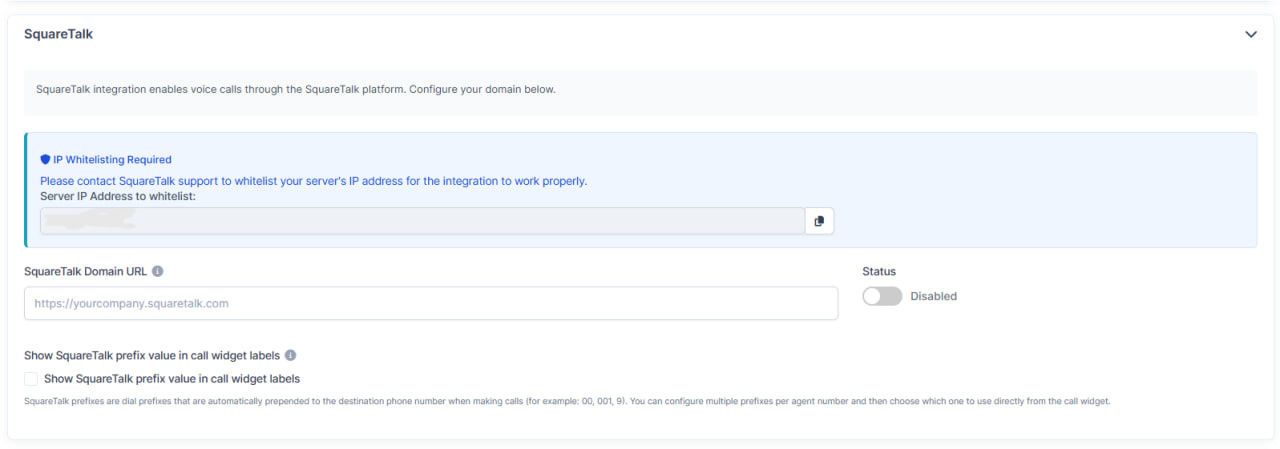Click 'Server IP Address to whitelist' label
Image resolution: width=1280 pixels, height=449 pixels.
(118, 195)
